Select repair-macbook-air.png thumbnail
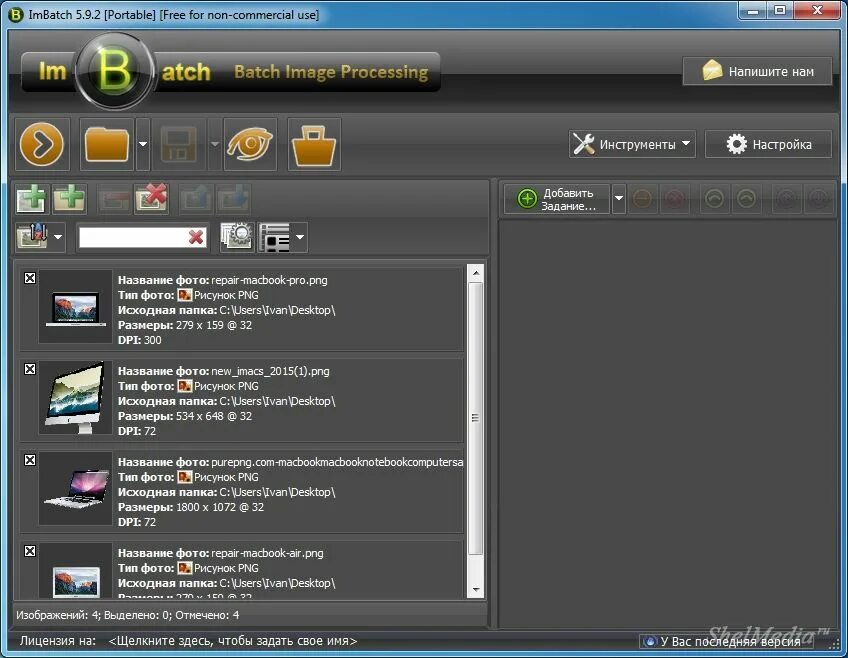This screenshot has width=848, height=658. (76, 571)
